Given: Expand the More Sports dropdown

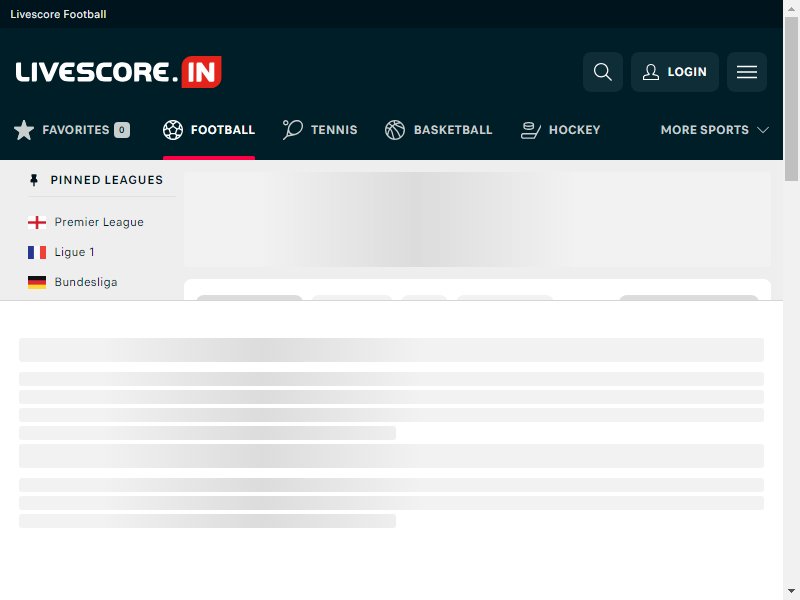Looking at the screenshot, I should tap(714, 130).
